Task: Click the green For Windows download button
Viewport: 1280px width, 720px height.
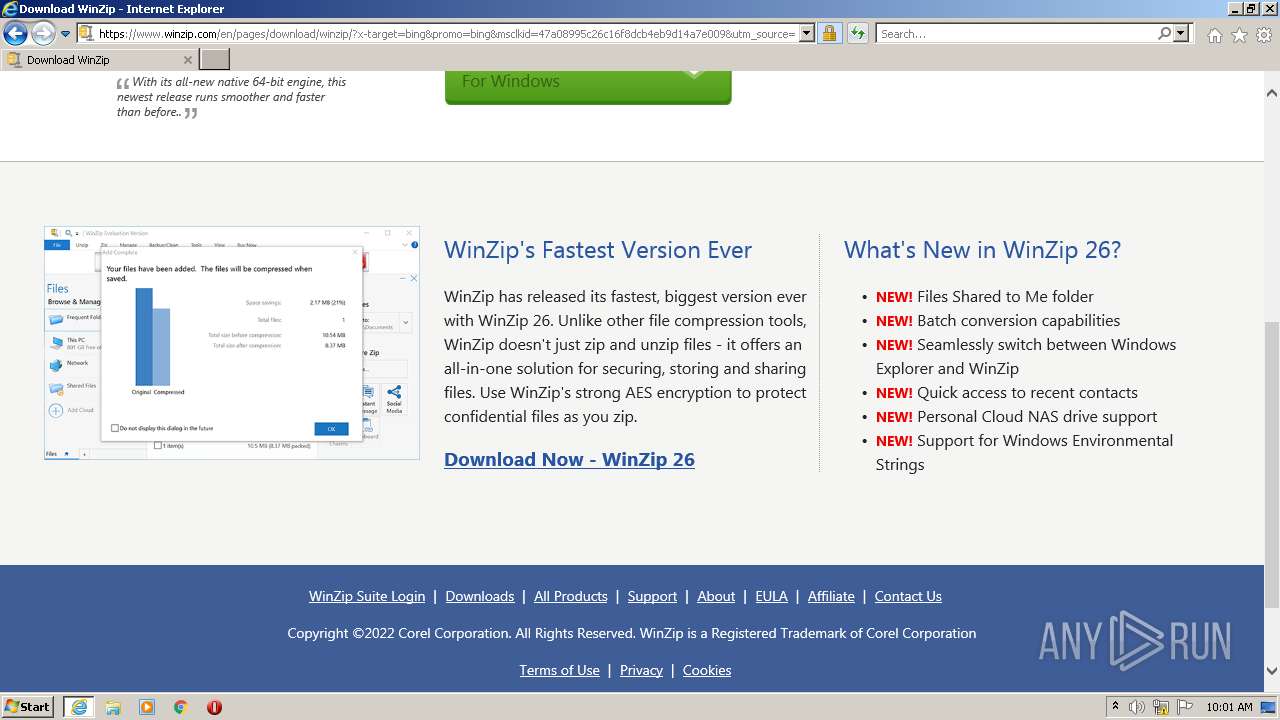Action: click(x=588, y=87)
